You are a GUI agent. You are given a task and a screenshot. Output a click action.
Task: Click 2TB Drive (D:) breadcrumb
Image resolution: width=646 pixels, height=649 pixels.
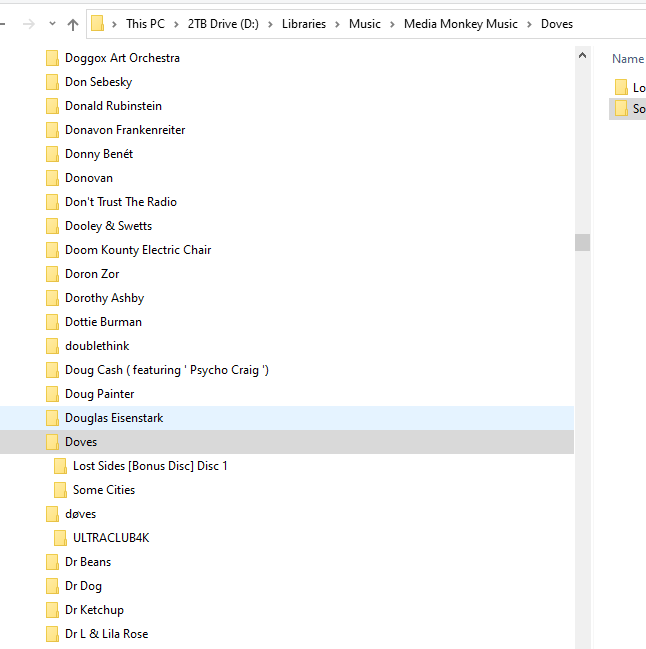pos(223,24)
